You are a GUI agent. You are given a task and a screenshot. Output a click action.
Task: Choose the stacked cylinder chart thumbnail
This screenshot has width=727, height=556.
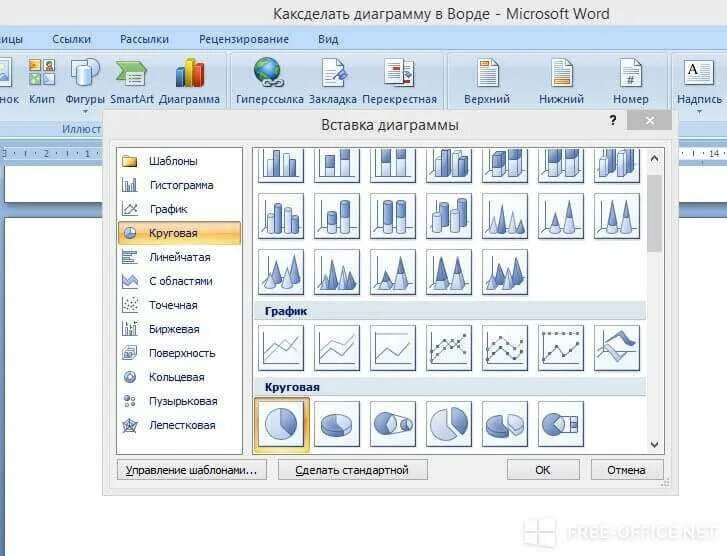(337, 216)
